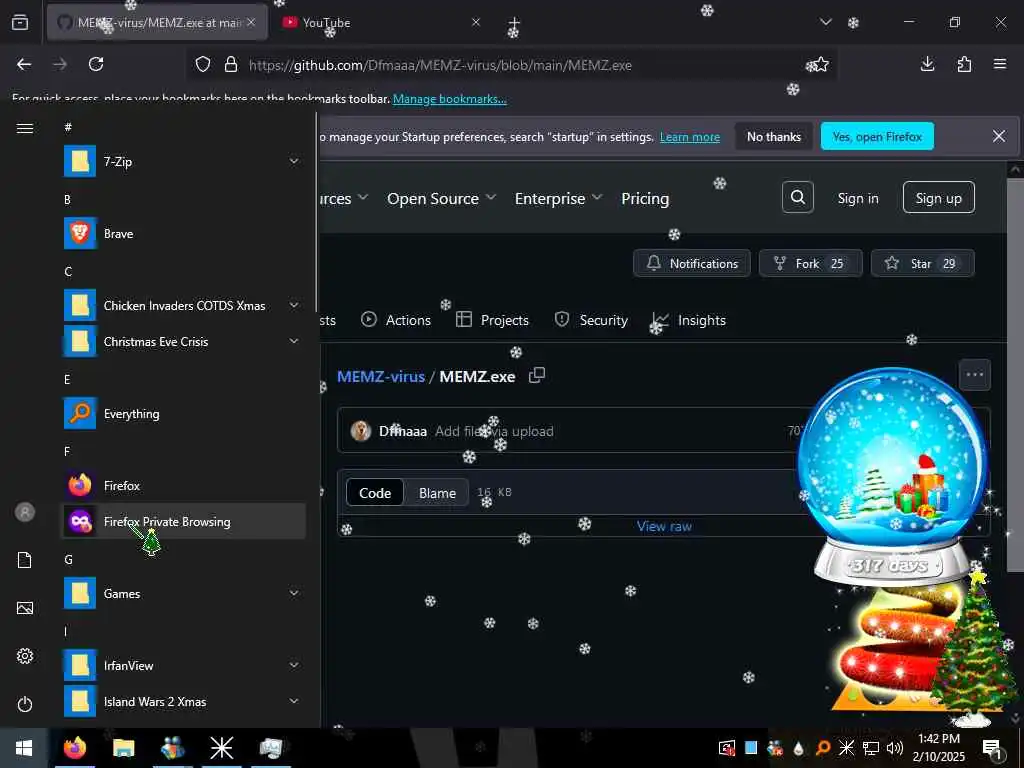Open the Enterprise dropdown
Viewport: 1024px width, 768px height.
pyautogui.click(x=558, y=199)
